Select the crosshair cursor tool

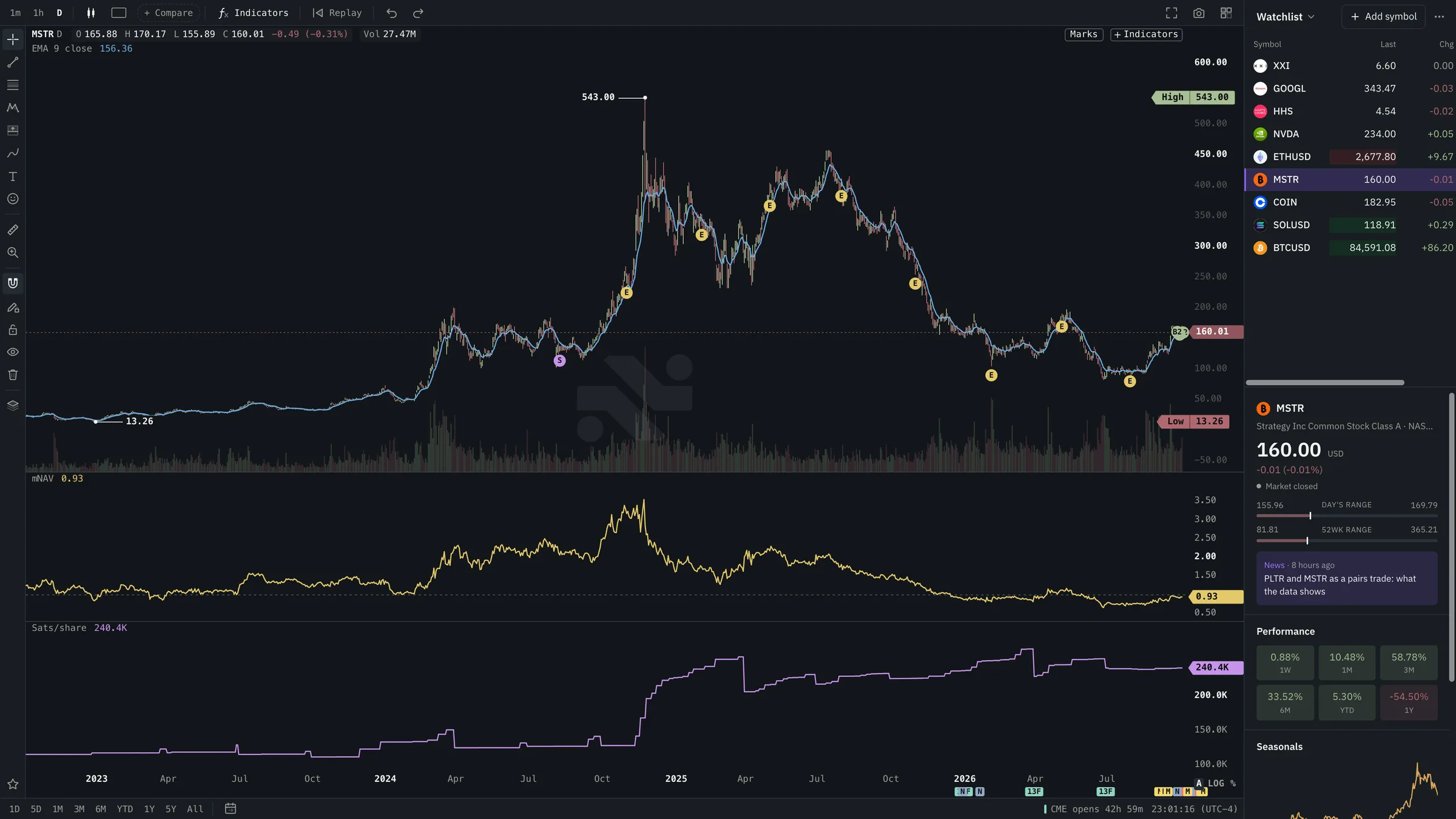pos(13,39)
